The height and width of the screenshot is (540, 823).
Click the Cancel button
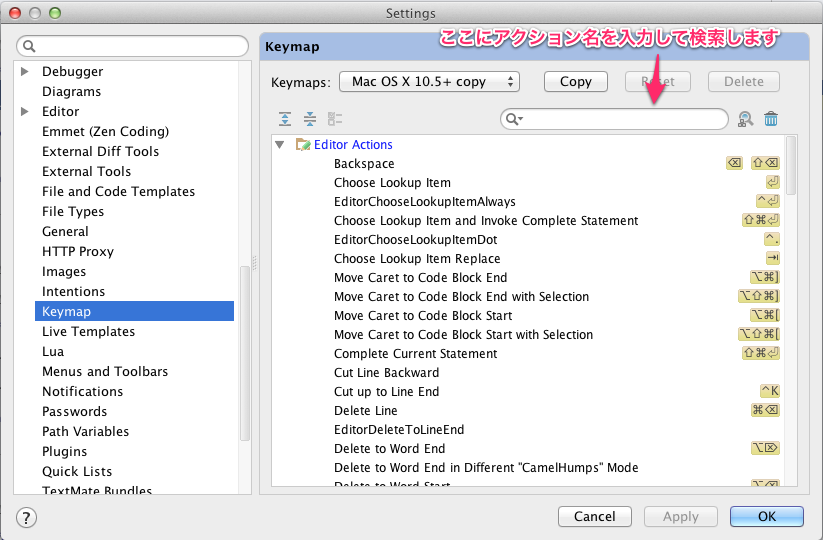594,517
